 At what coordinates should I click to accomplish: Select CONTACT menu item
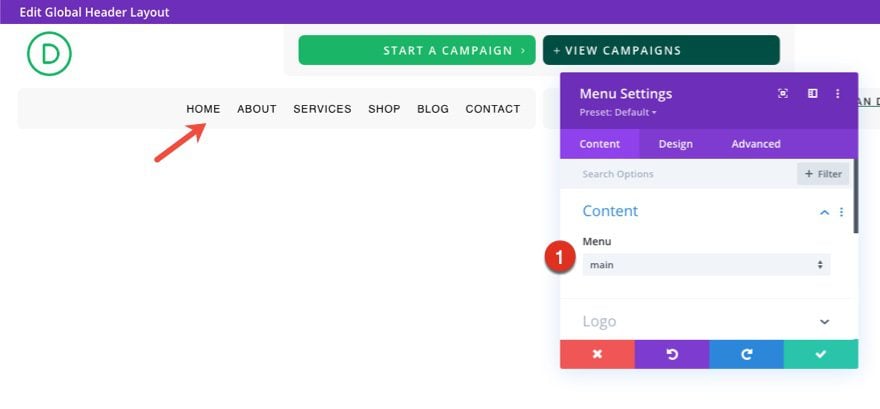(493, 109)
